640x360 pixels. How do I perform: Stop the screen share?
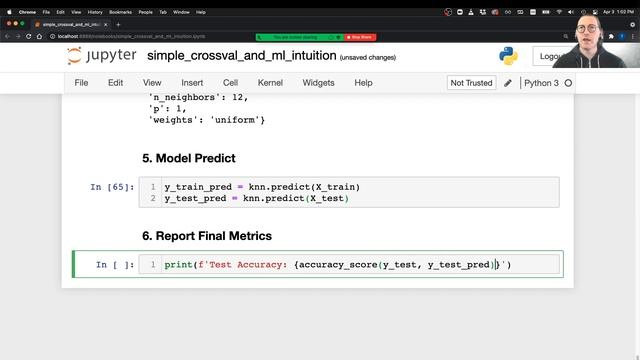pos(360,37)
